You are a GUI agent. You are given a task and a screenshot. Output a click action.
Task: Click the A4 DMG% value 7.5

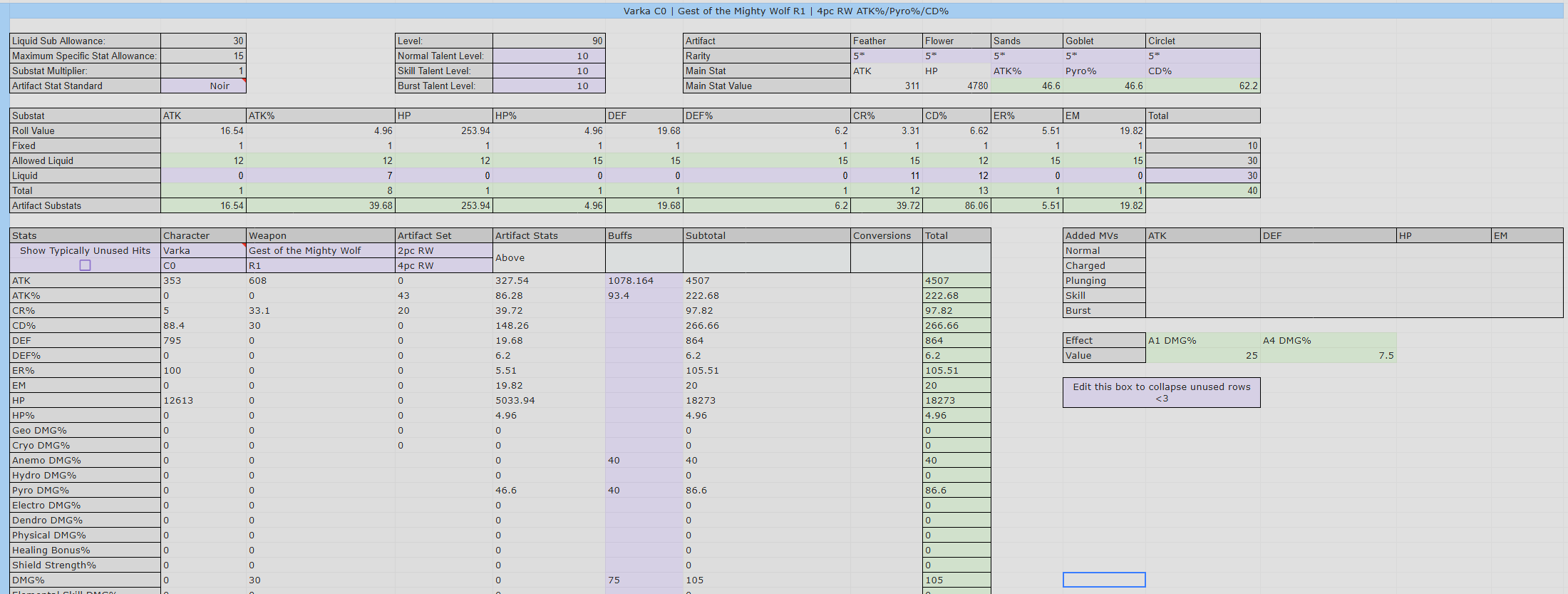pyautogui.click(x=1329, y=355)
